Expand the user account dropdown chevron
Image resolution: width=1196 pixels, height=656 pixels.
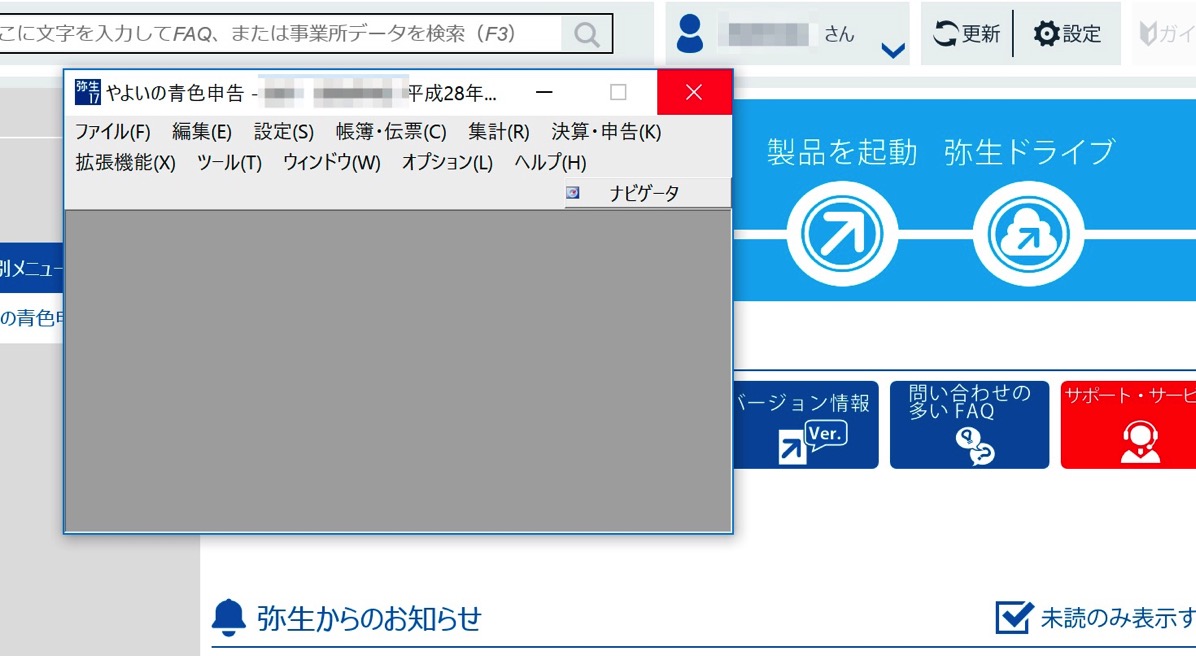(892, 50)
